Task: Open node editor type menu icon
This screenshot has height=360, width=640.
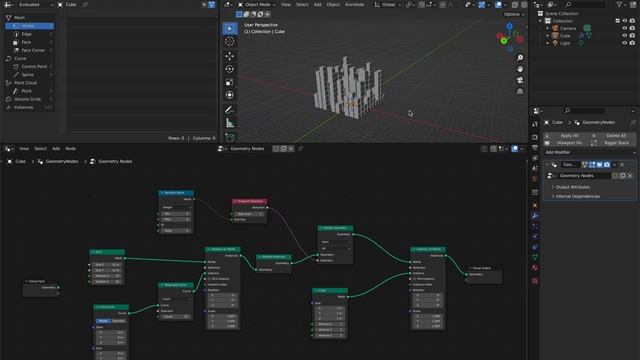Action: tap(8, 149)
